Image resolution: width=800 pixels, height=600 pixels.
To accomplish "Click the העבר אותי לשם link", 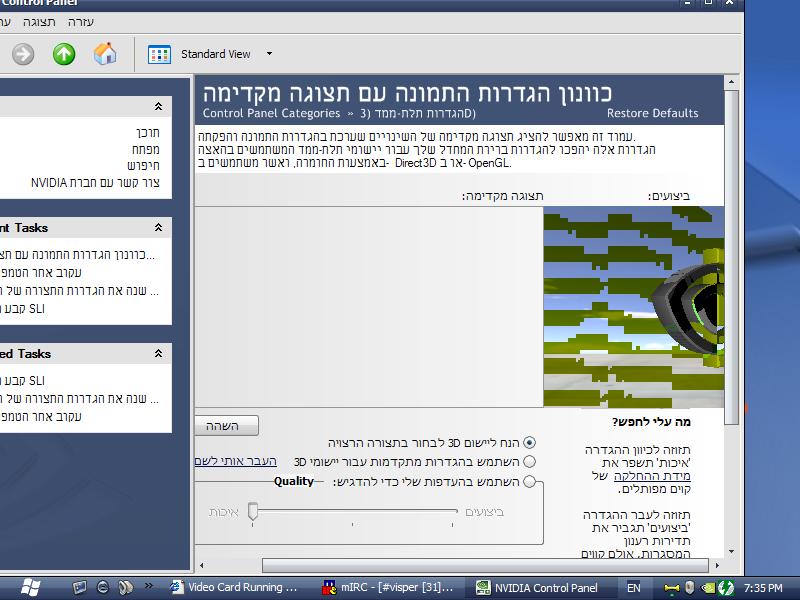I will (236, 461).
